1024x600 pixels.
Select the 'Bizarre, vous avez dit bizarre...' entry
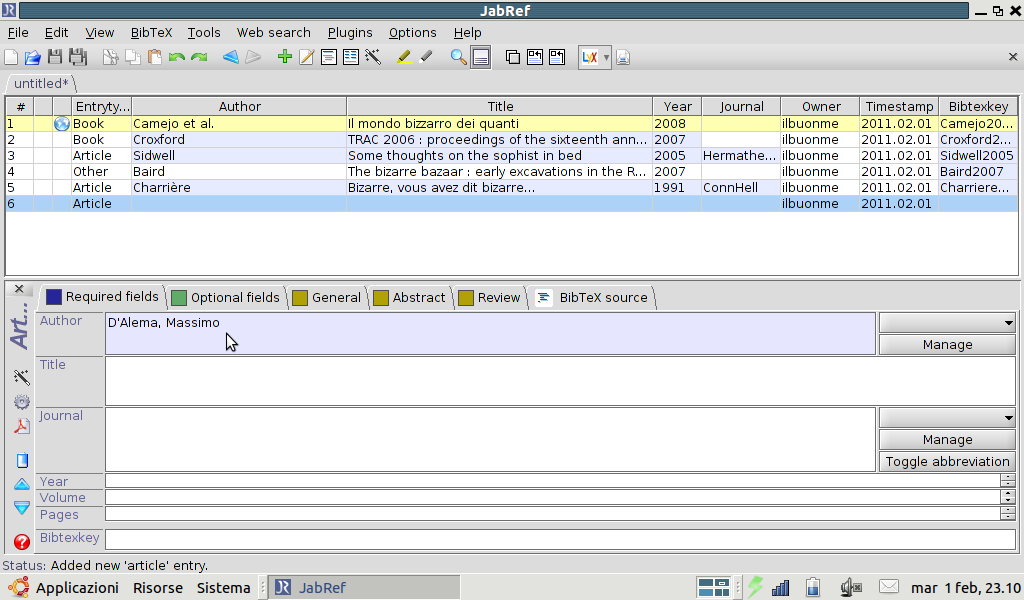511,187
